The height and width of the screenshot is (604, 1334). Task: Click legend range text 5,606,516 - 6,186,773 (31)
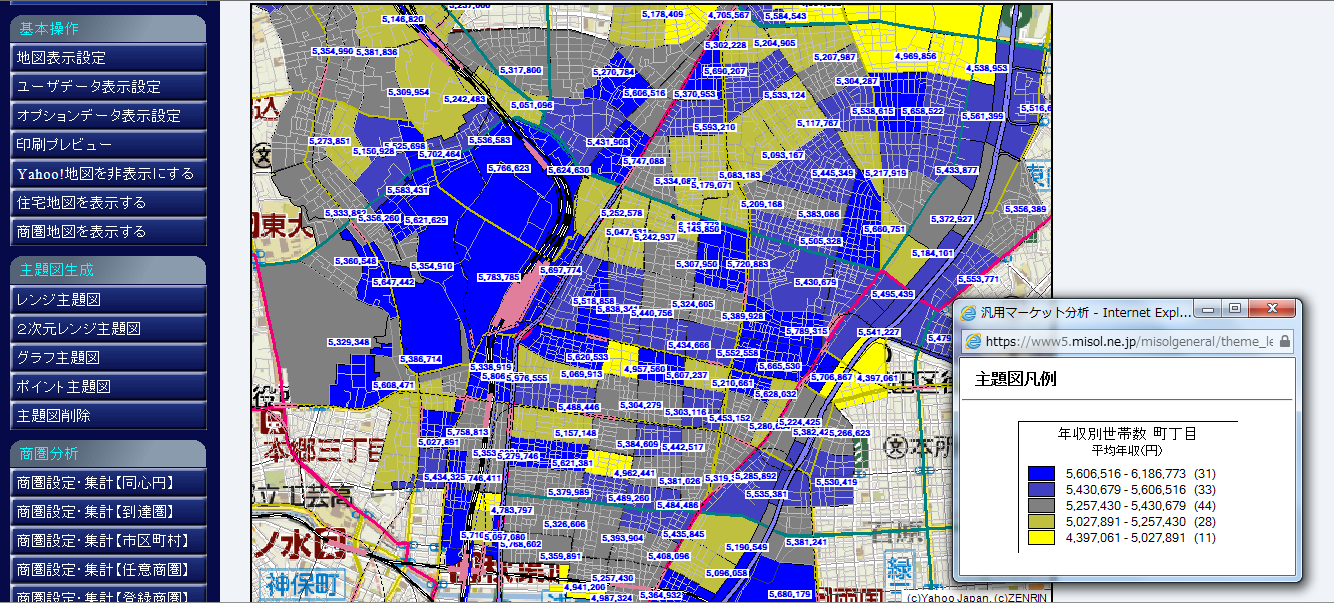[x=1140, y=473]
